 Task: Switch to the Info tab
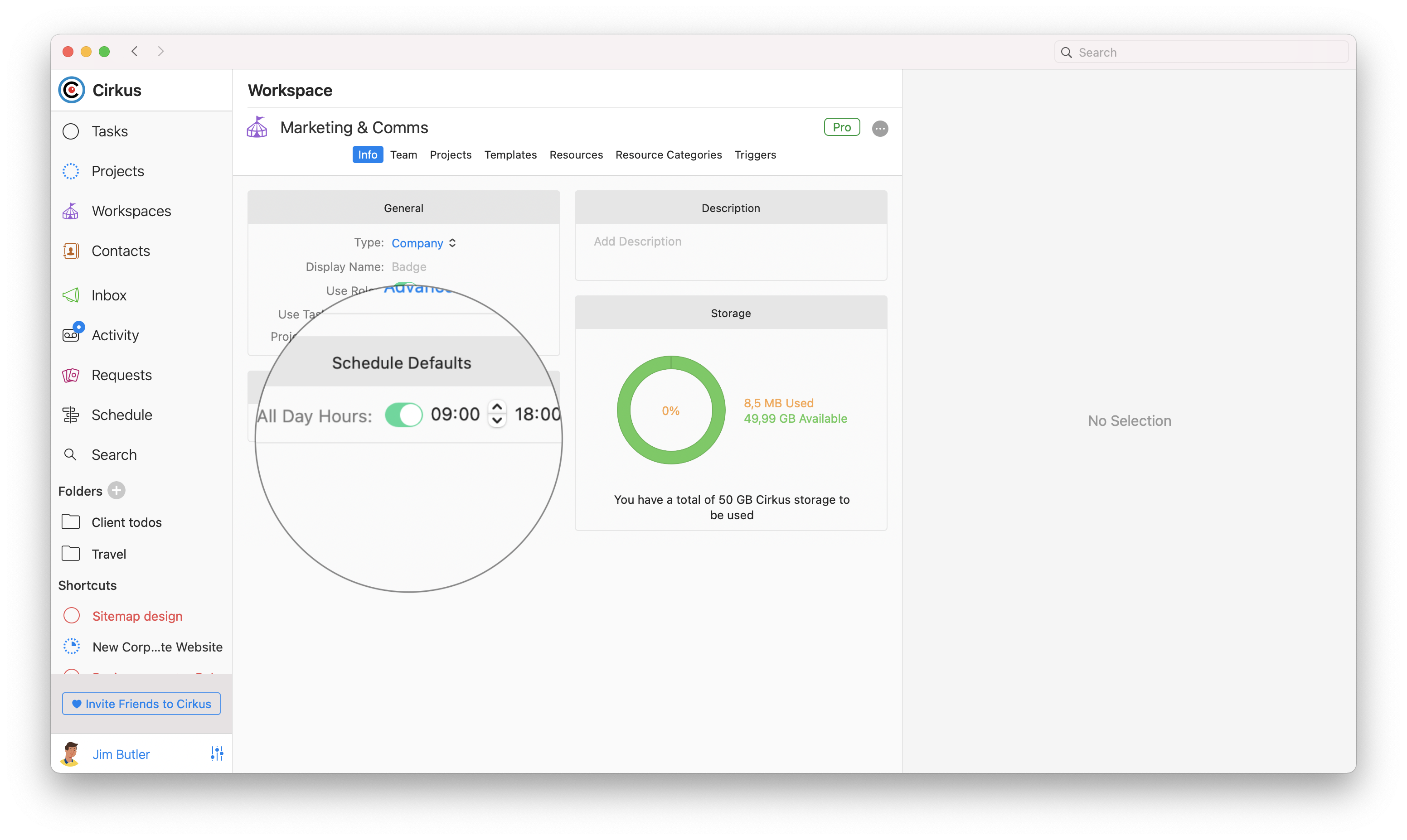pyautogui.click(x=368, y=154)
